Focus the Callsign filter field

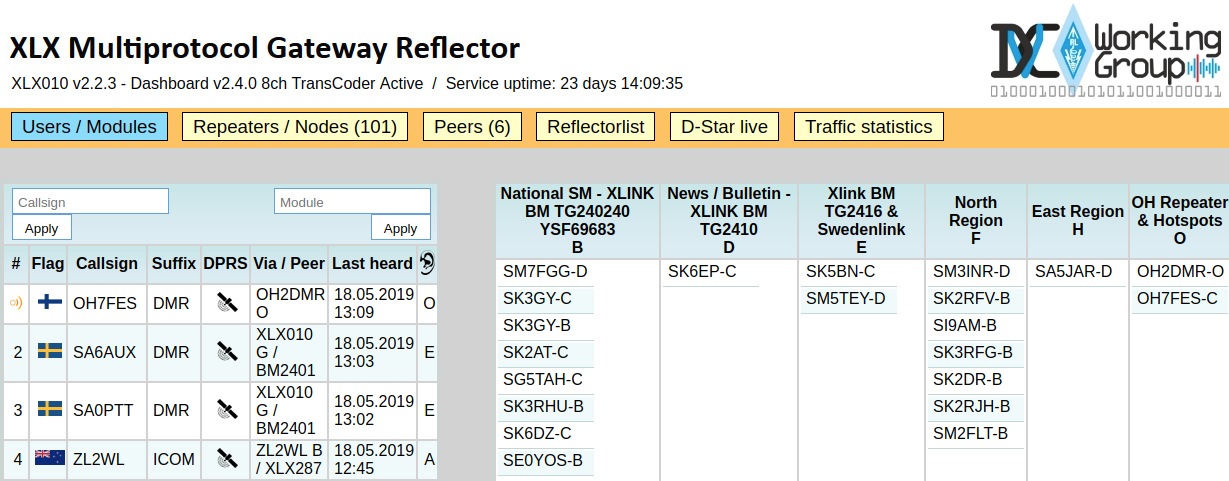[90, 202]
